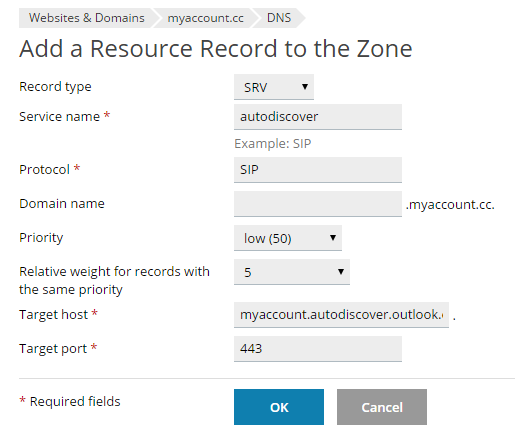Confirm the record with the OK button
The height and width of the screenshot is (444, 515).
279,407
